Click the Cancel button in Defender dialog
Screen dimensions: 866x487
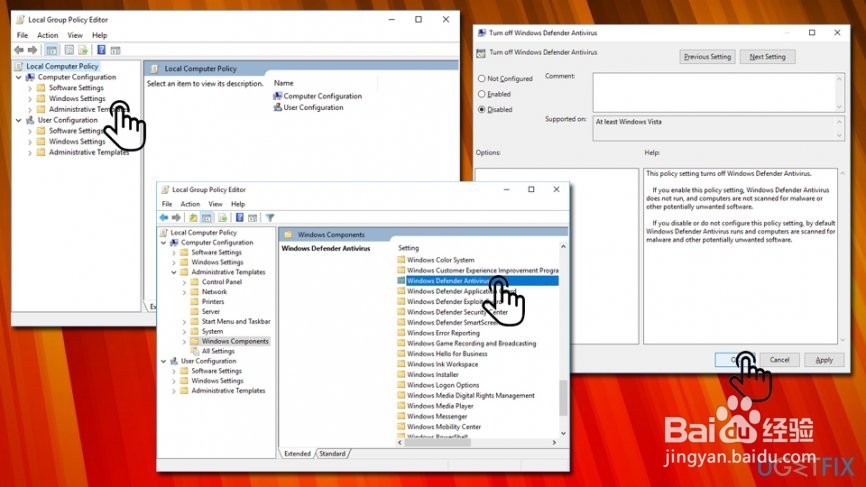779,359
